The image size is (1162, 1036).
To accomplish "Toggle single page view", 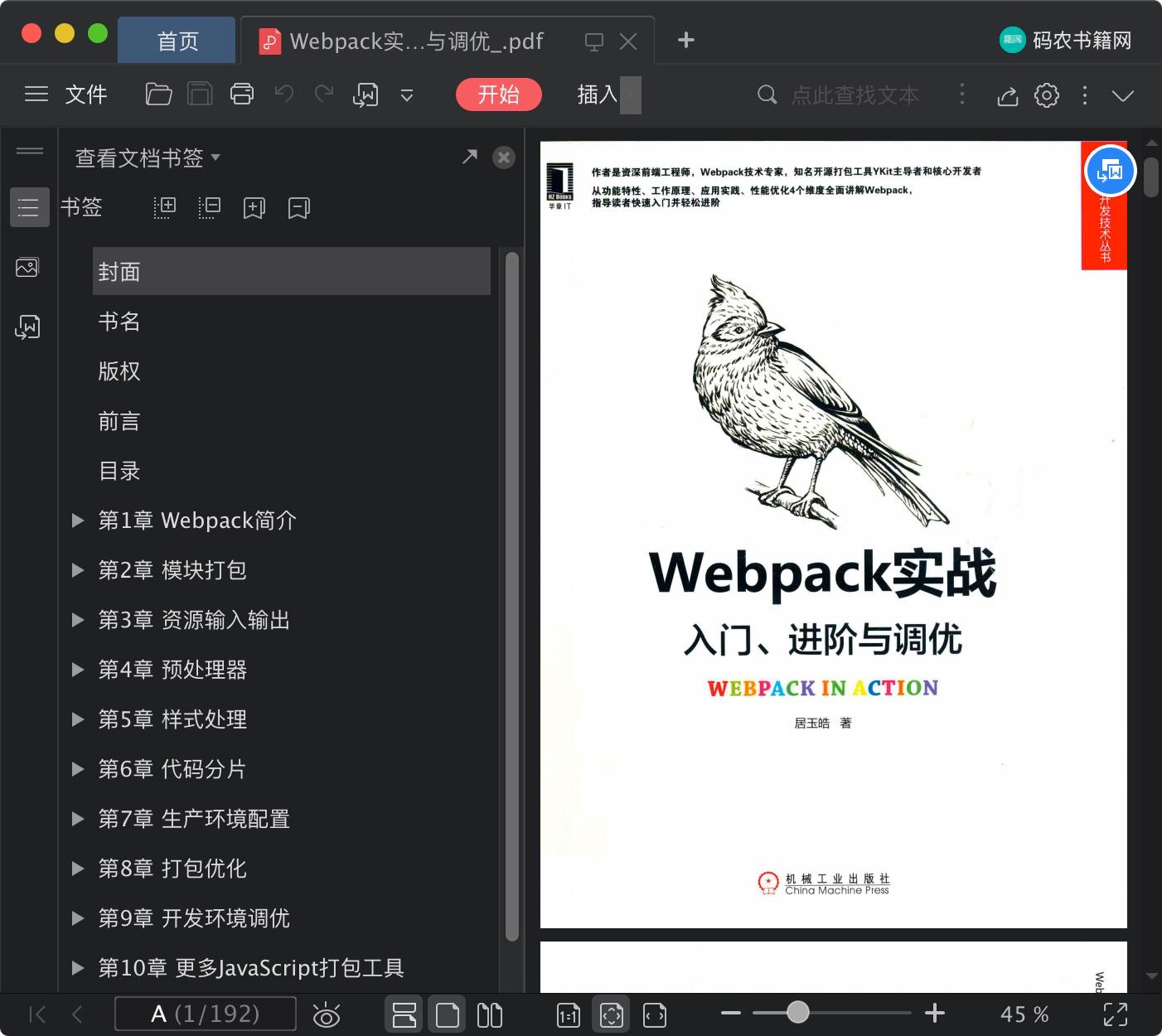I will [447, 1014].
